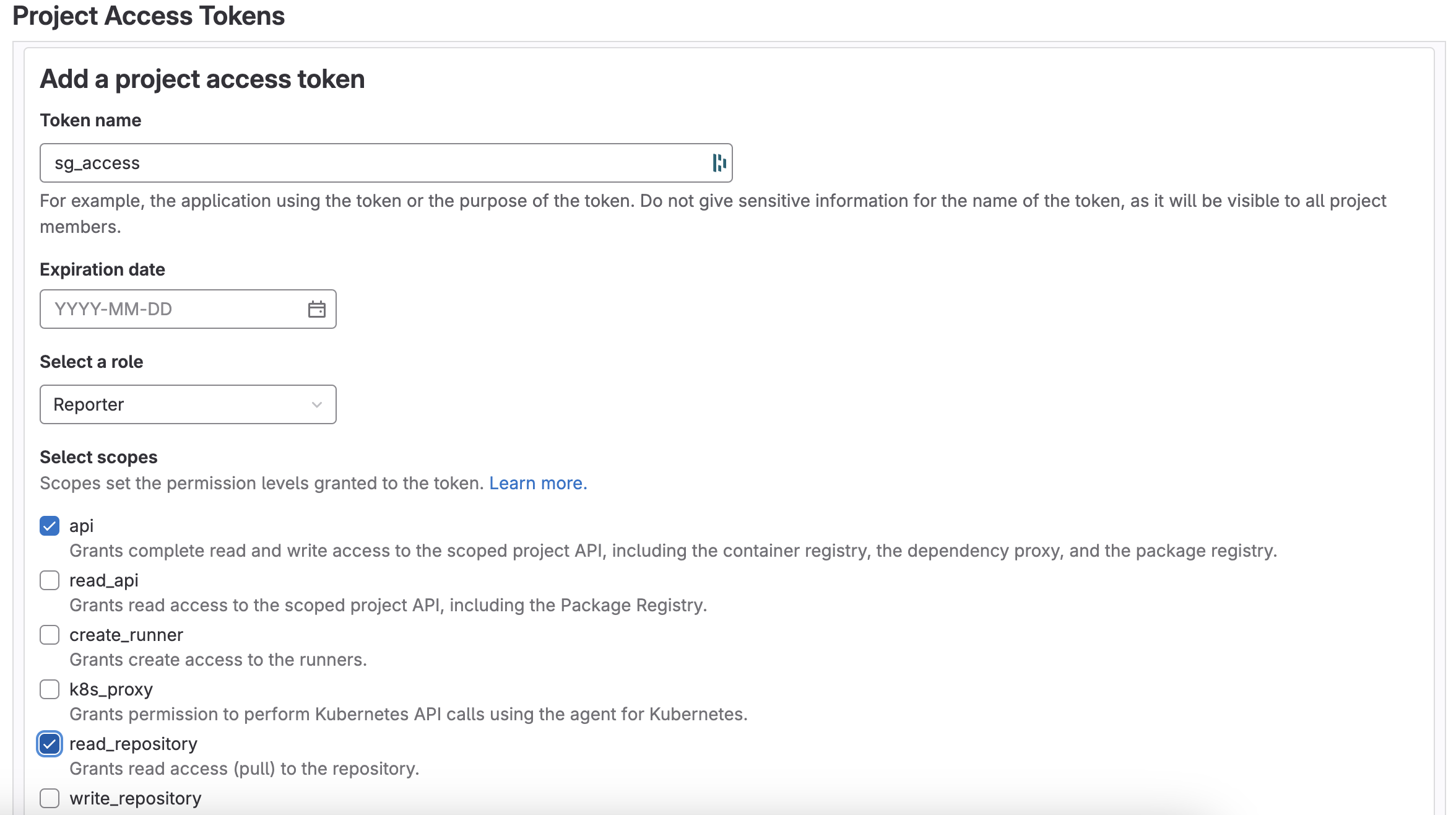Enable the write_repository scope
Image resolution: width=1456 pixels, height=815 pixels.
coord(50,798)
